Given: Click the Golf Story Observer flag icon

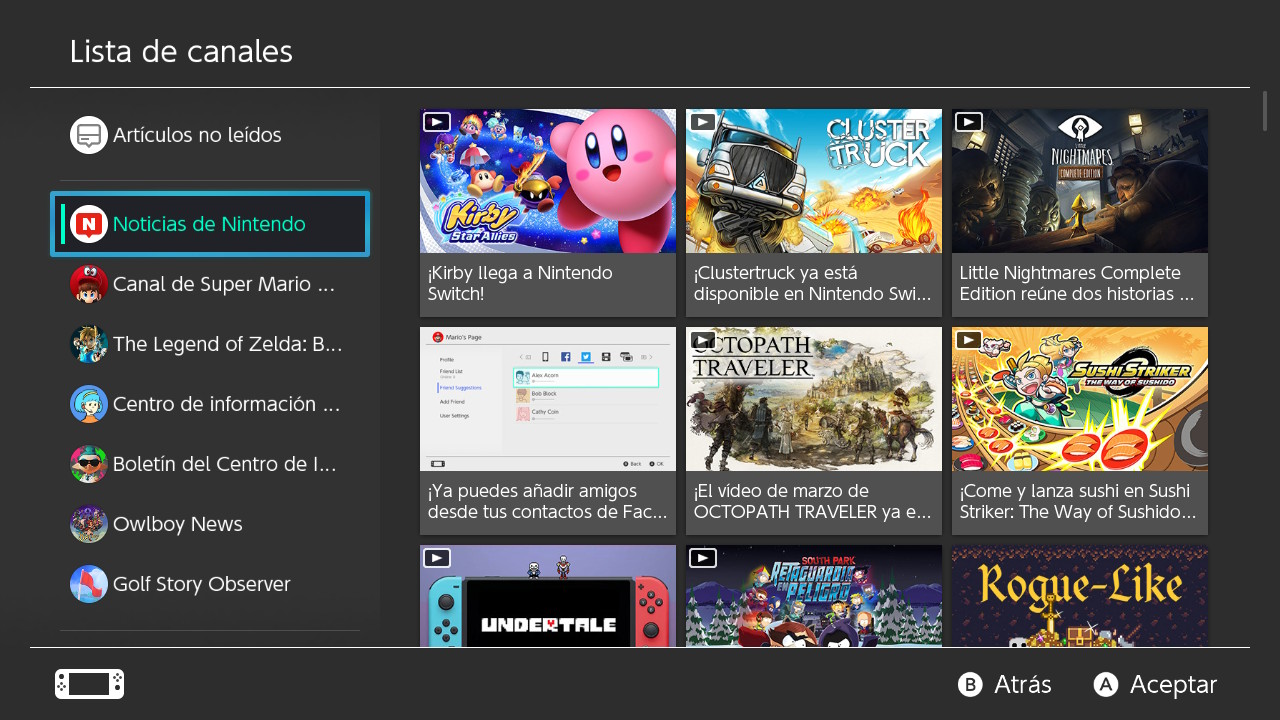Looking at the screenshot, I should point(89,584).
